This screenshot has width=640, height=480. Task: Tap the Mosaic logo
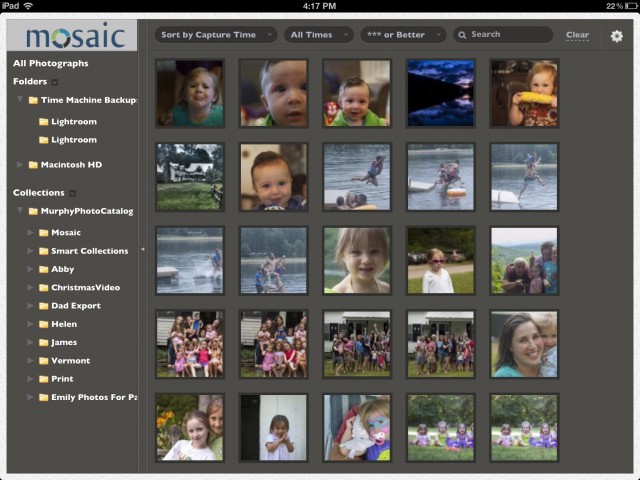[x=76, y=37]
